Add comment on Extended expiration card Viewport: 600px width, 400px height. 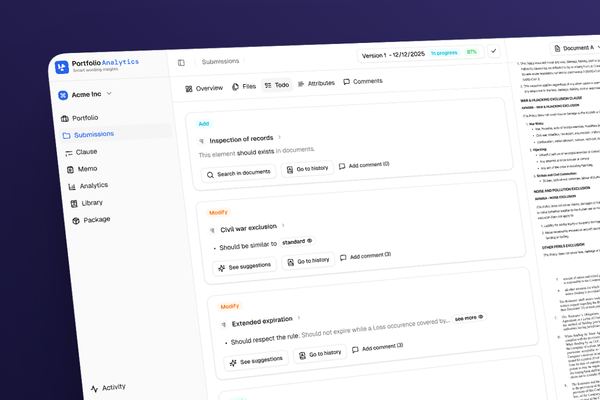377,348
